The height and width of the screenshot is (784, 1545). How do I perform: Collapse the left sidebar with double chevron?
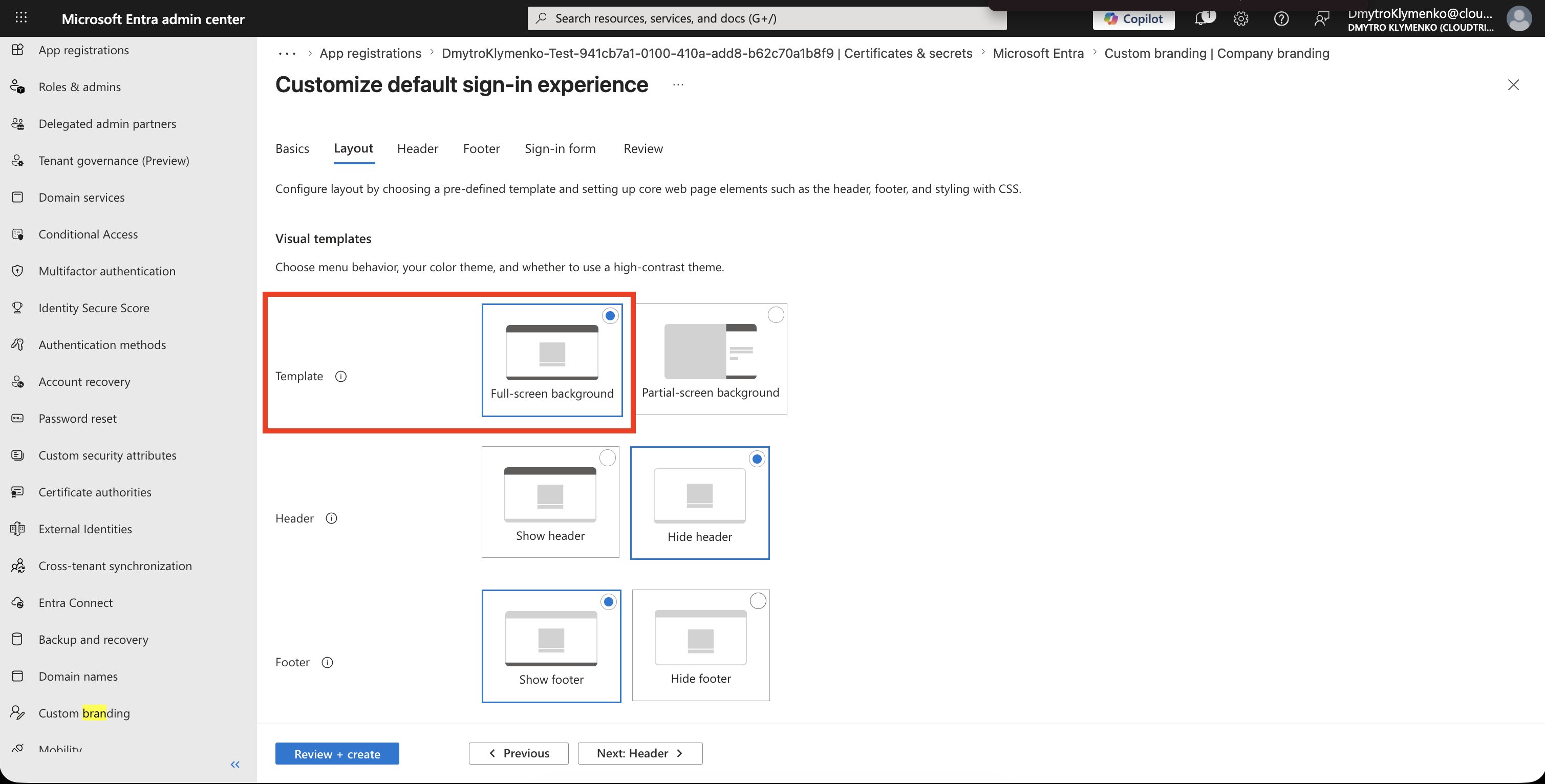pyautogui.click(x=235, y=764)
